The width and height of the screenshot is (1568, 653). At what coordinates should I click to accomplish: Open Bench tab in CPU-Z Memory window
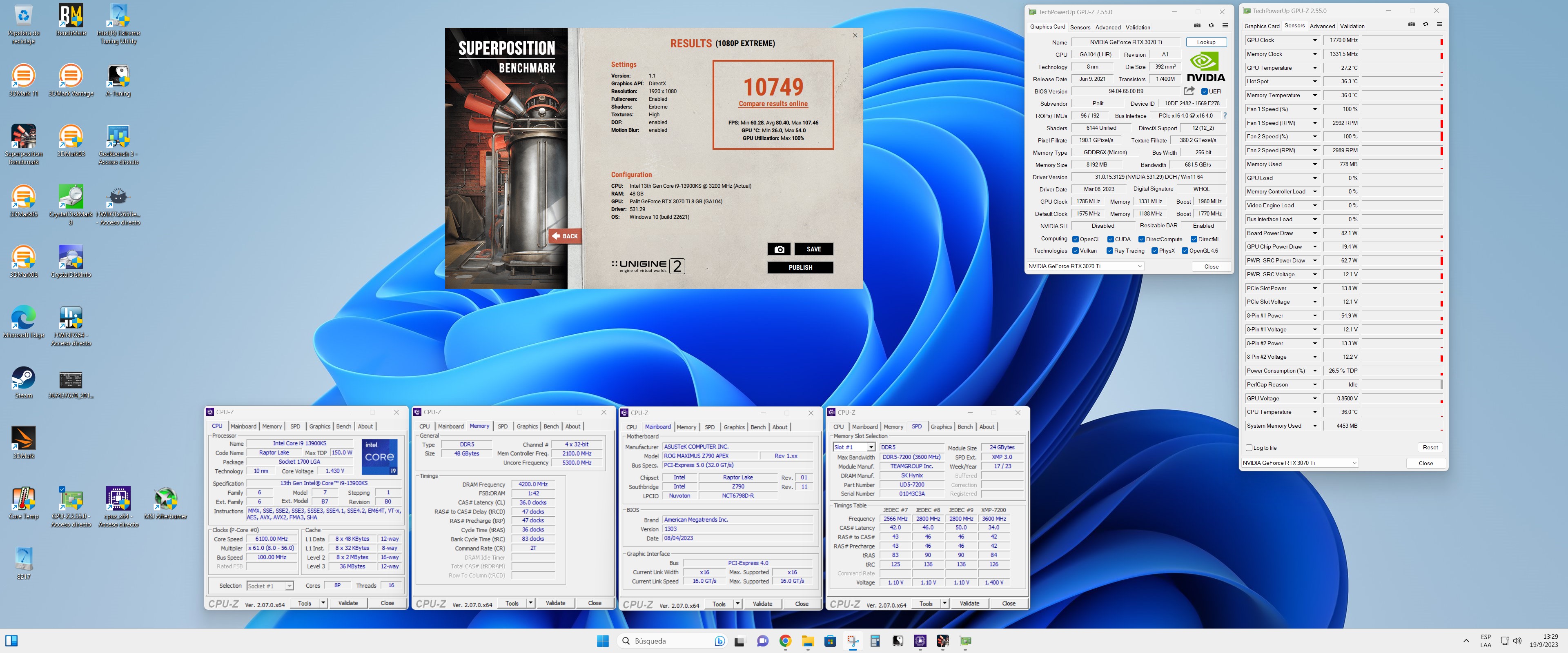tap(551, 426)
